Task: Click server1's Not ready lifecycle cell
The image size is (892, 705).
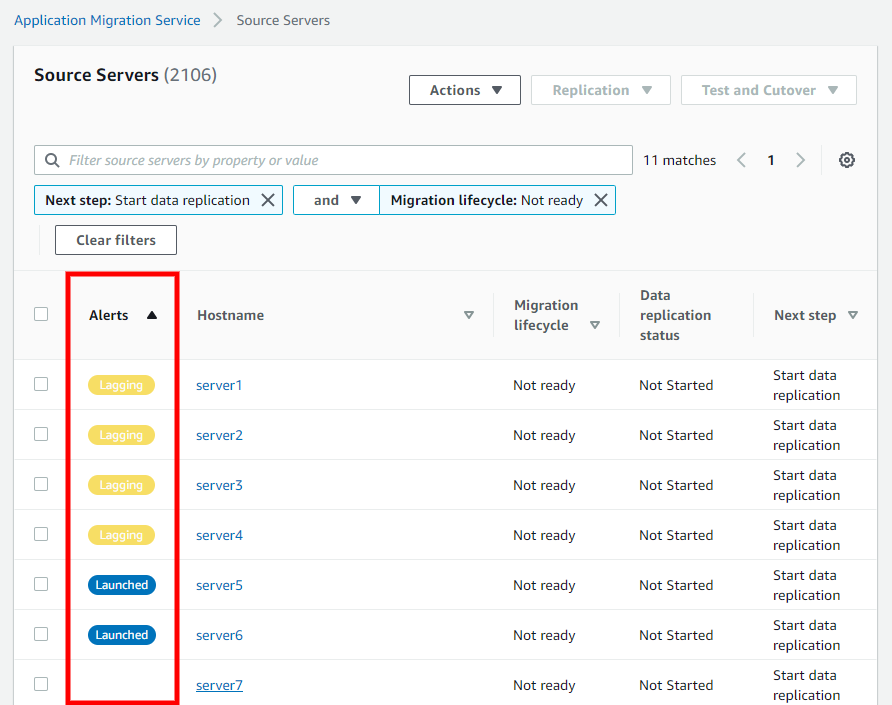Action: pos(544,385)
